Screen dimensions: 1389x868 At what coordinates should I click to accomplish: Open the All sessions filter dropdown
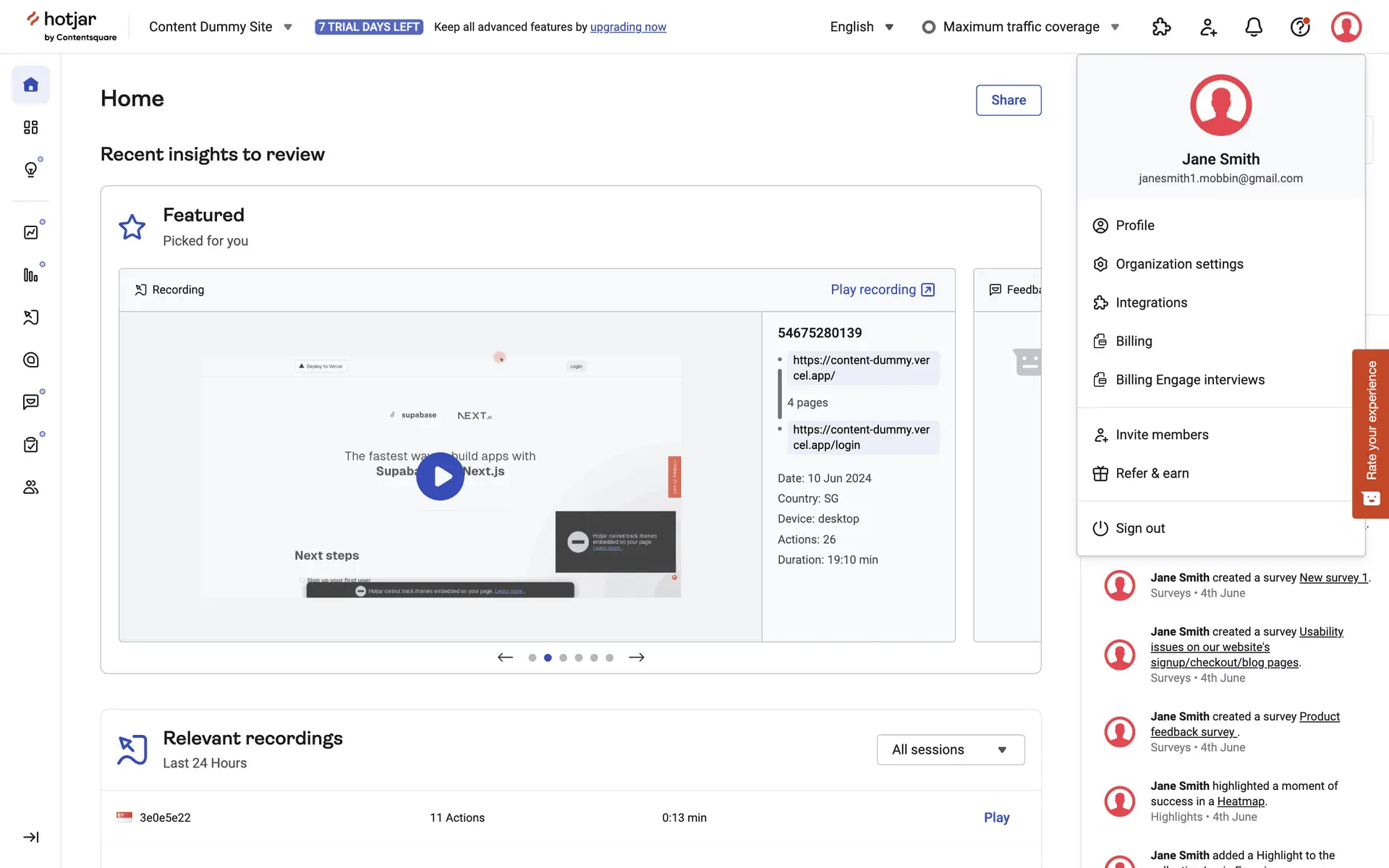pos(950,749)
